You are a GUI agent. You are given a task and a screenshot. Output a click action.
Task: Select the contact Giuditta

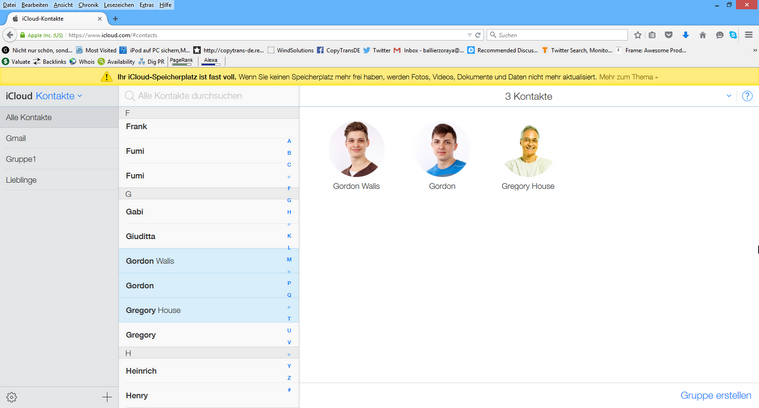[x=209, y=236]
